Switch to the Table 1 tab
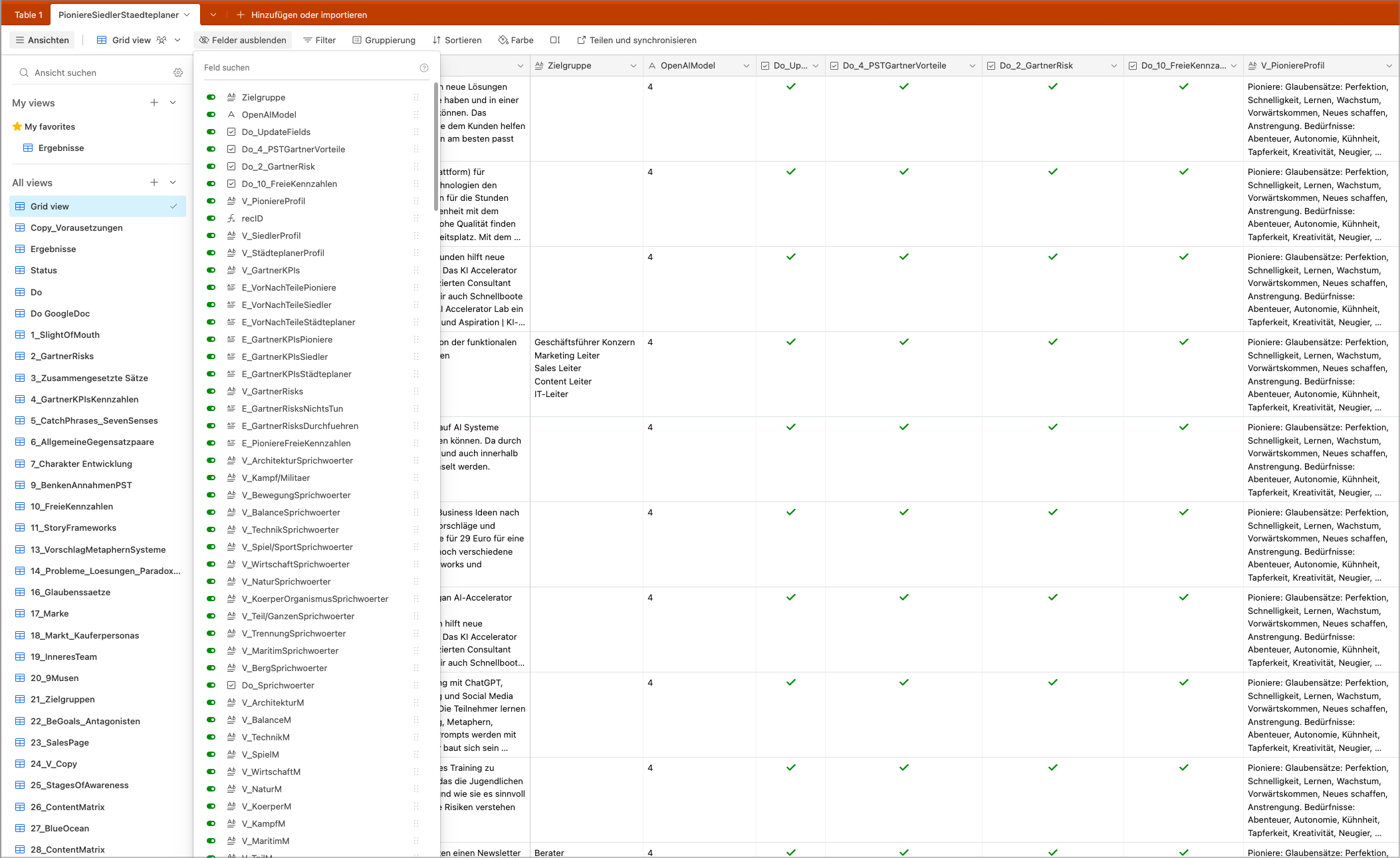 coord(29,15)
